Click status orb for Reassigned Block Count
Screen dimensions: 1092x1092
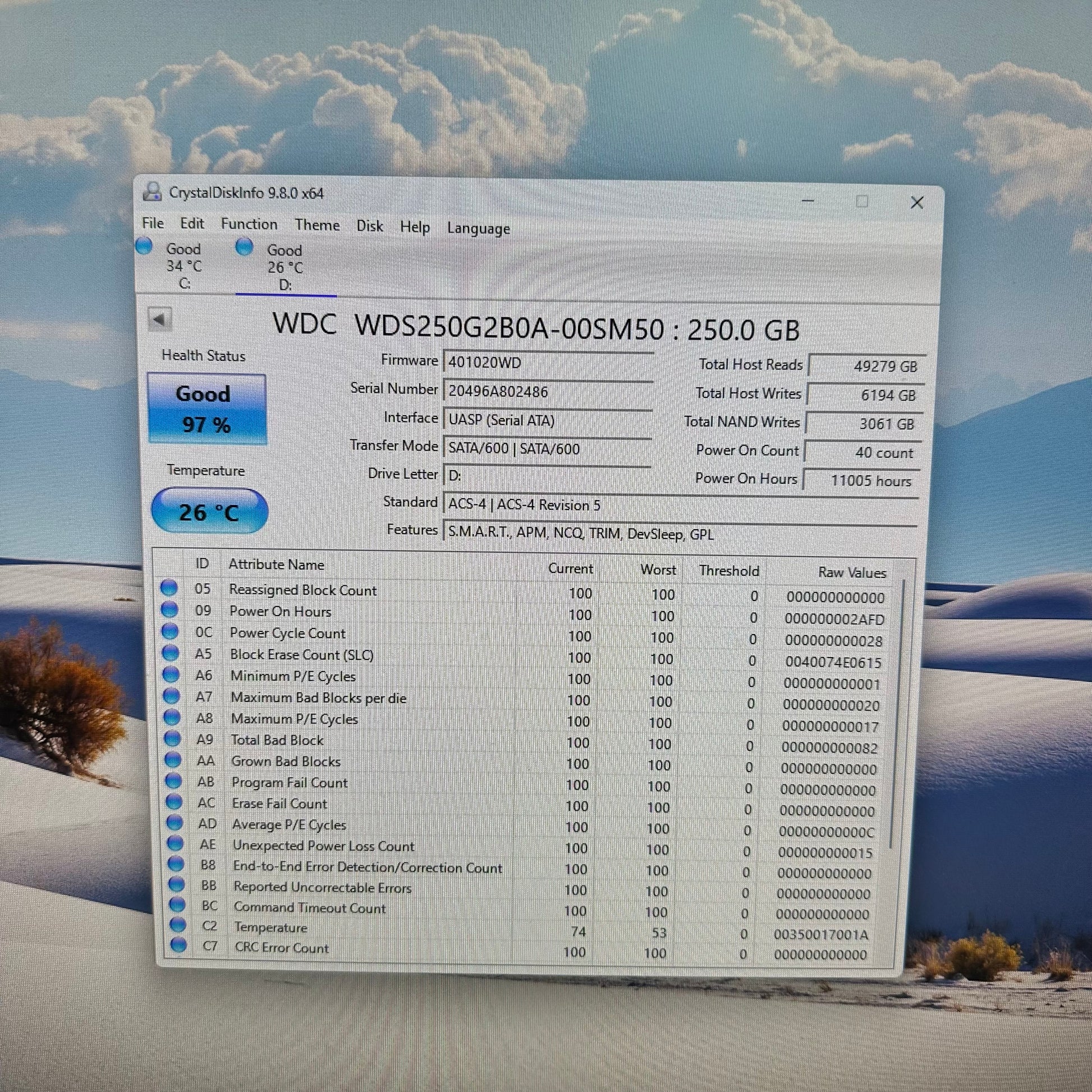pos(168,588)
